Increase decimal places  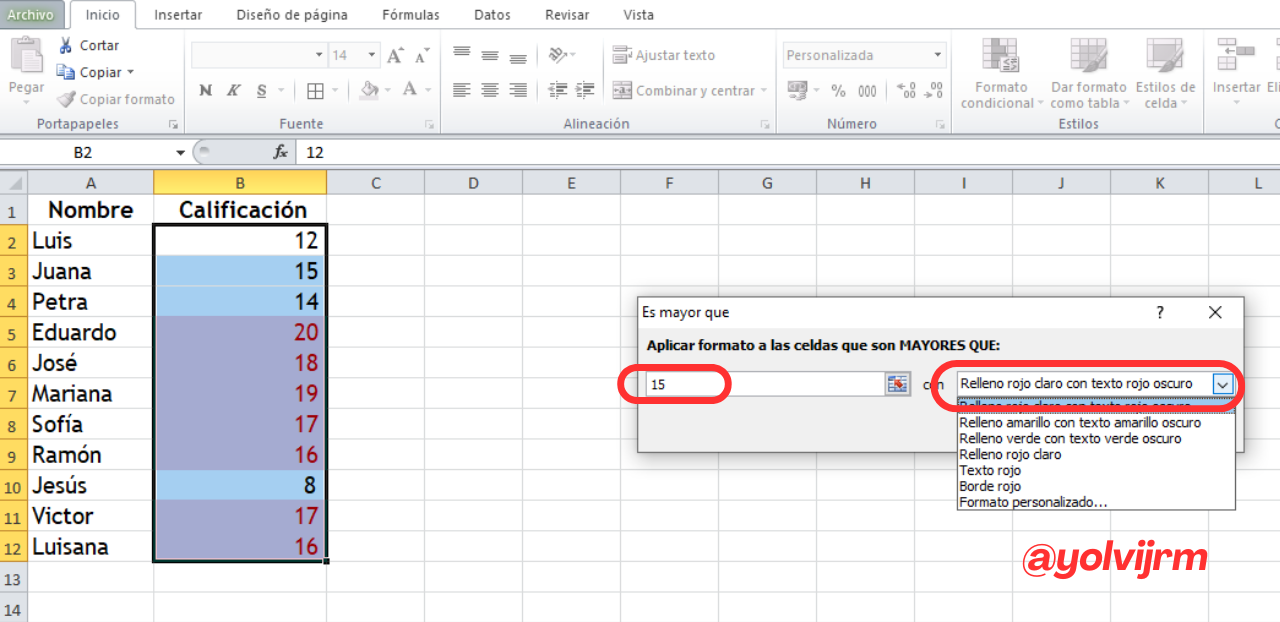pyautogui.click(x=906, y=91)
